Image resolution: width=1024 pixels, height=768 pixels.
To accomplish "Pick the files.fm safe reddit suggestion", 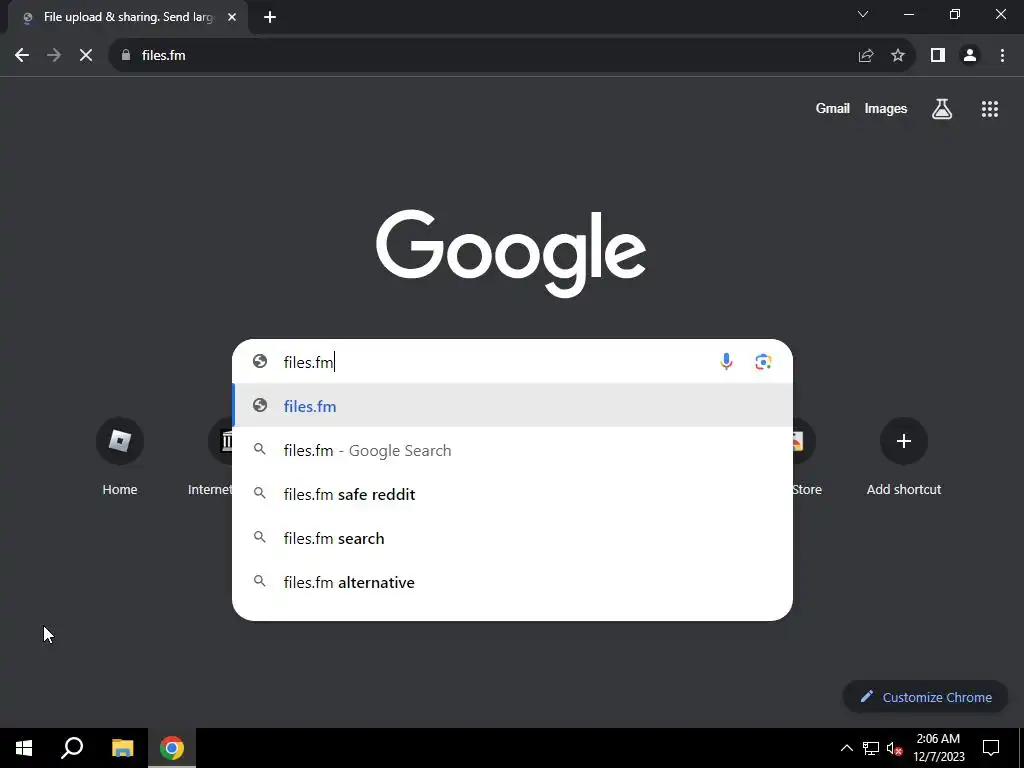I will point(513,494).
